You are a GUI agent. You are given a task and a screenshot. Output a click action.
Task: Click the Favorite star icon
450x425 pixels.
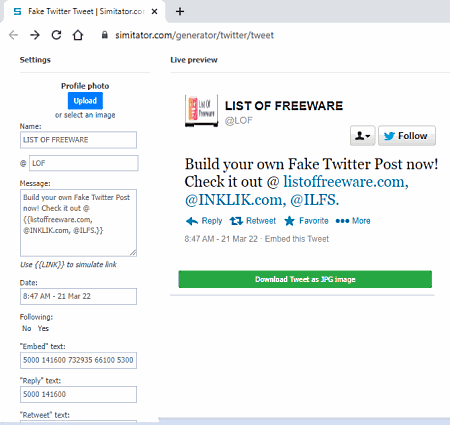pyautogui.click(x=289, y=221)
